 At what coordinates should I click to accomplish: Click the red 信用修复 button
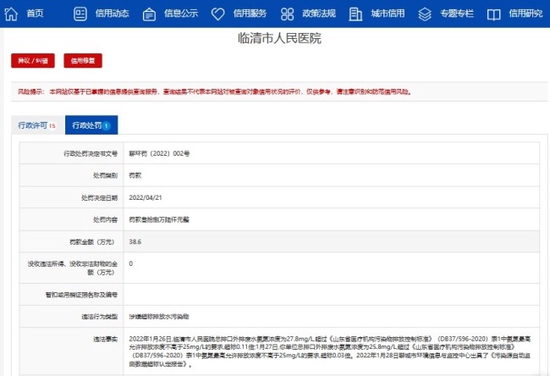(83, 61)
